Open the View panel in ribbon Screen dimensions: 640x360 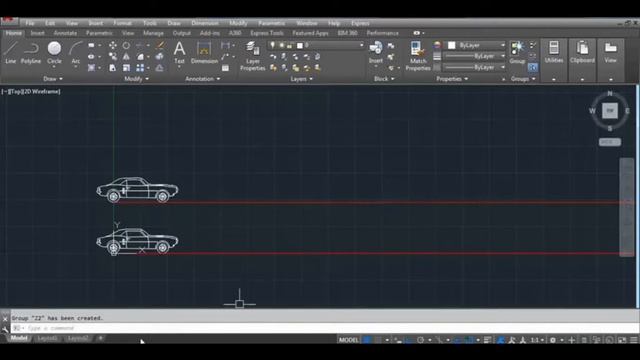[x=611, y=52]
